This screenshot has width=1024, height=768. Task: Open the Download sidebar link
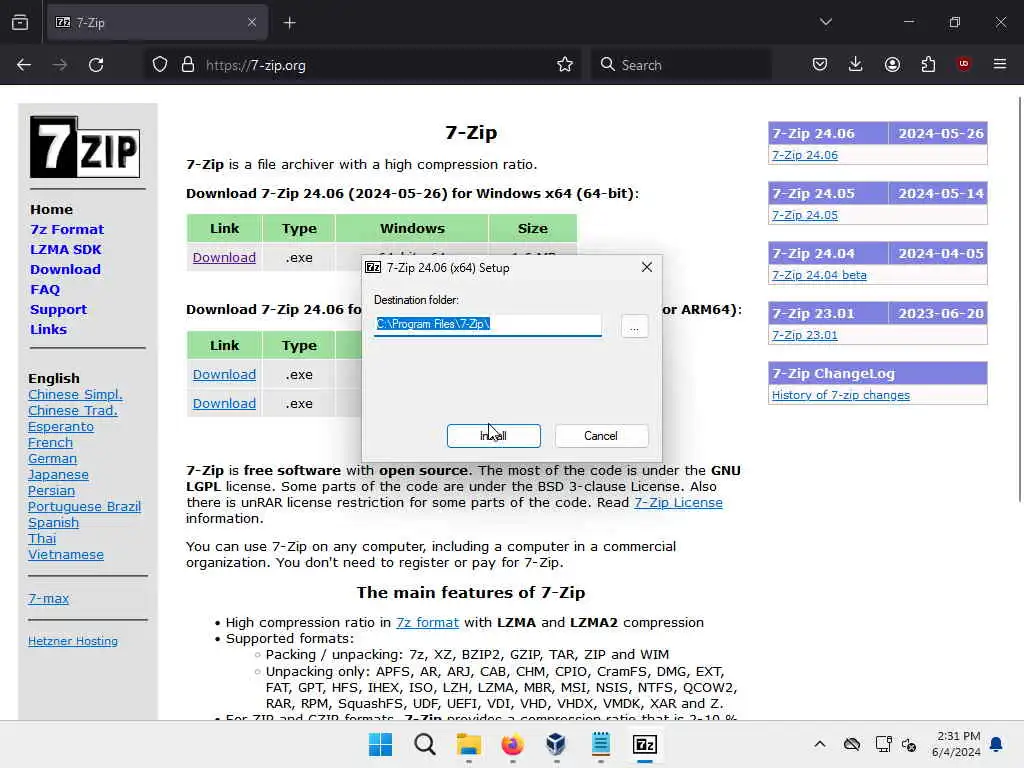(65, 269)
